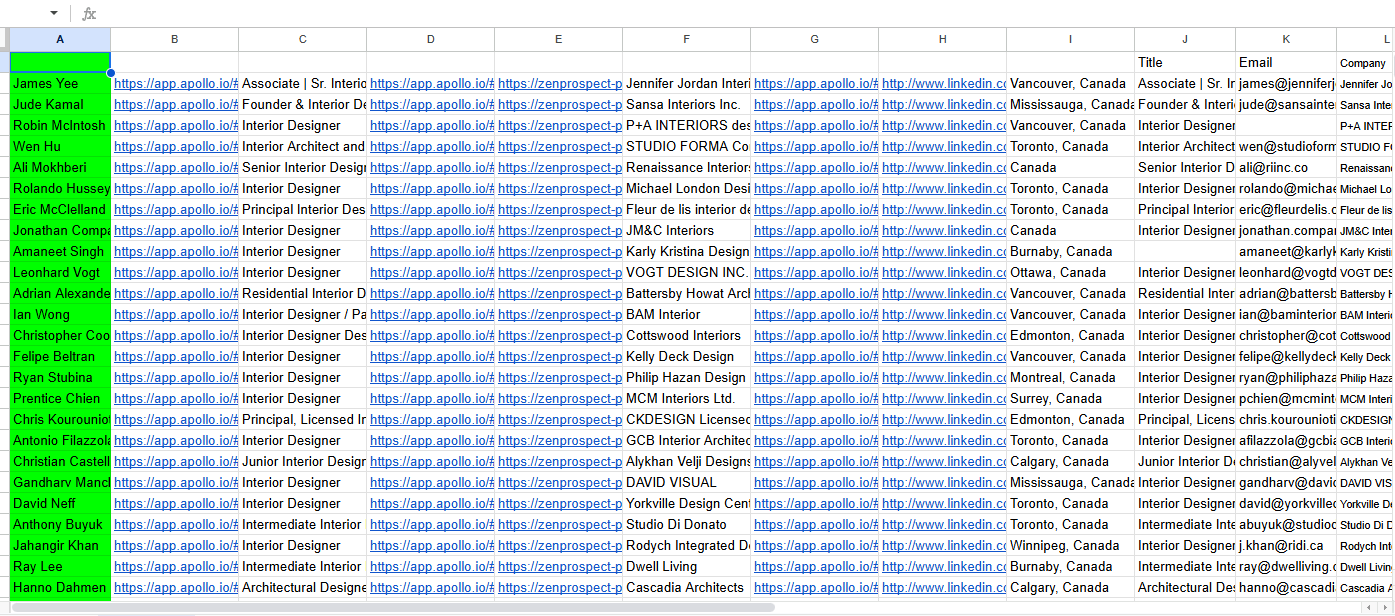Select the 'Email' header cell

click(1286, 62)
